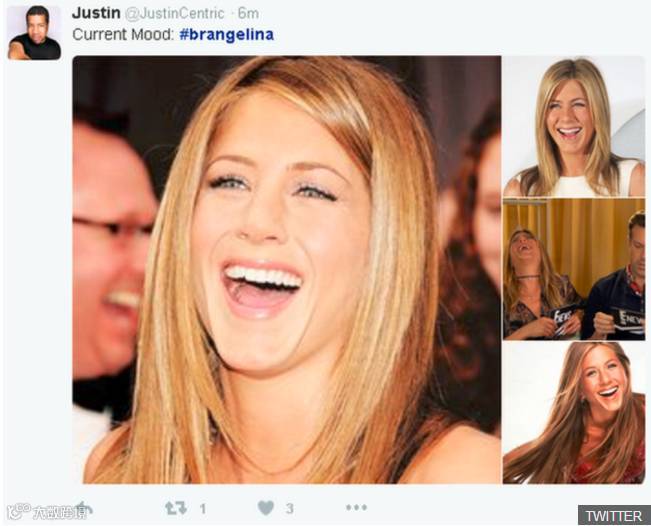Image resolution: width=651 pixels, height=526 pixels.
Task: Click the retweet count number 1
Action: 203,509
